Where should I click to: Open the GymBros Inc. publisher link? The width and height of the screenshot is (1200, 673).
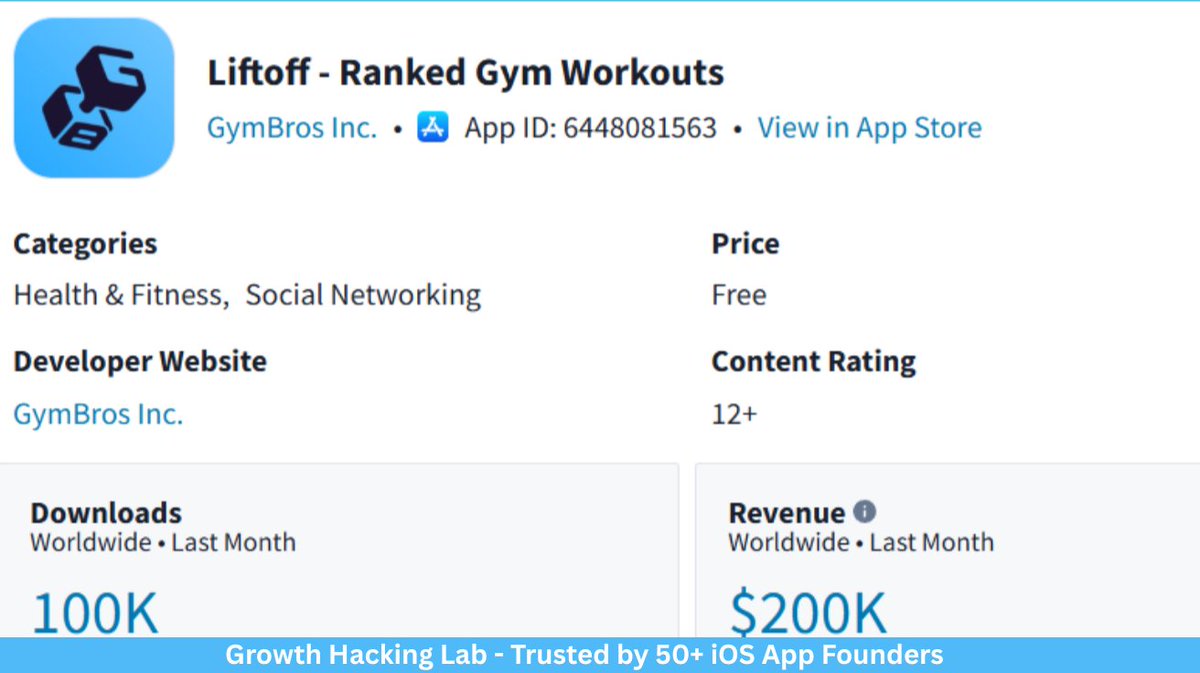[292, 128]
